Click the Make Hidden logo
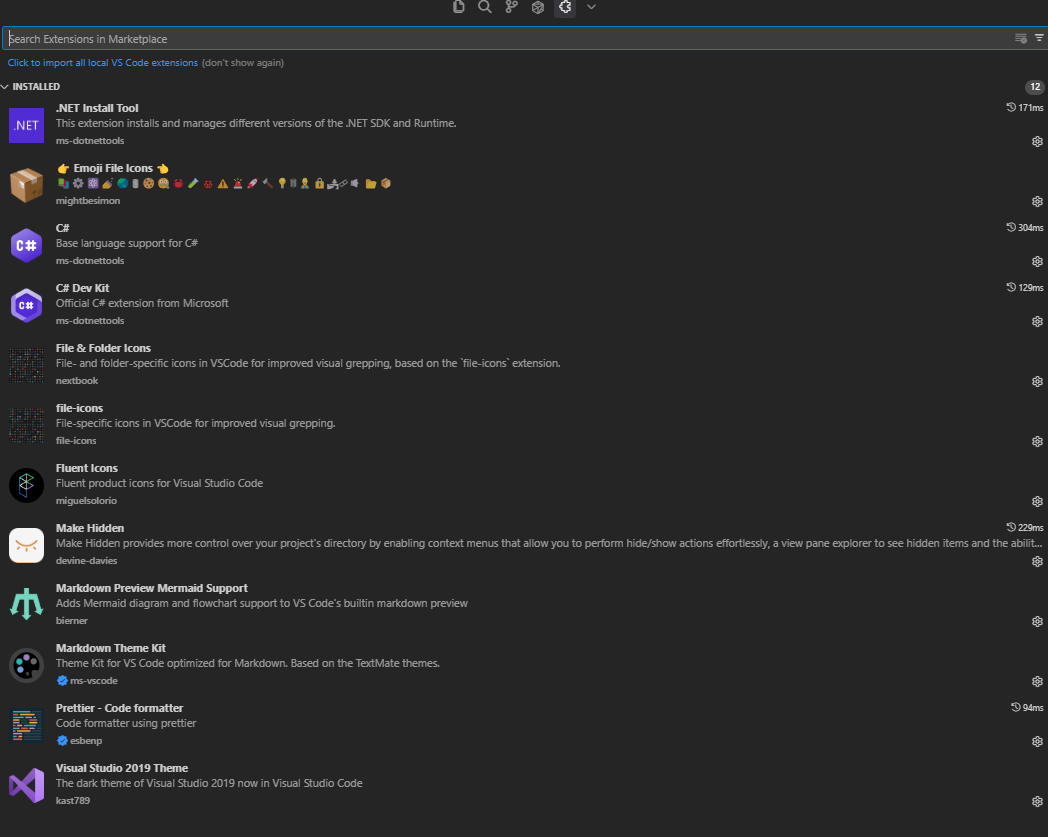The width and height of the screenshot is (1048, 837). tap(27, 546)
